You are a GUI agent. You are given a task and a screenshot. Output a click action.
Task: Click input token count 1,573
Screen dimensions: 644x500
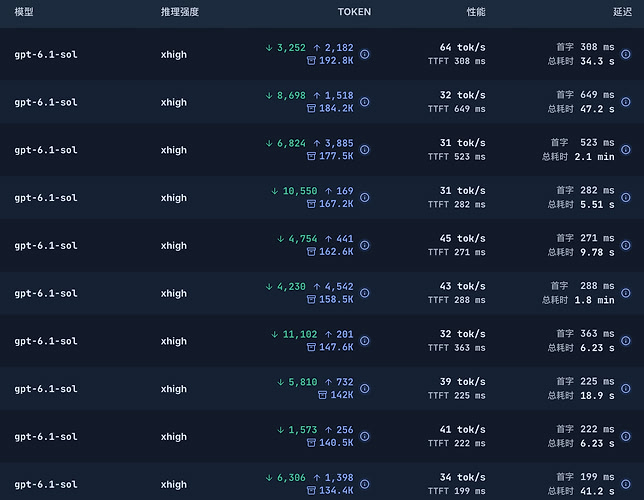[x=303, y=430]
